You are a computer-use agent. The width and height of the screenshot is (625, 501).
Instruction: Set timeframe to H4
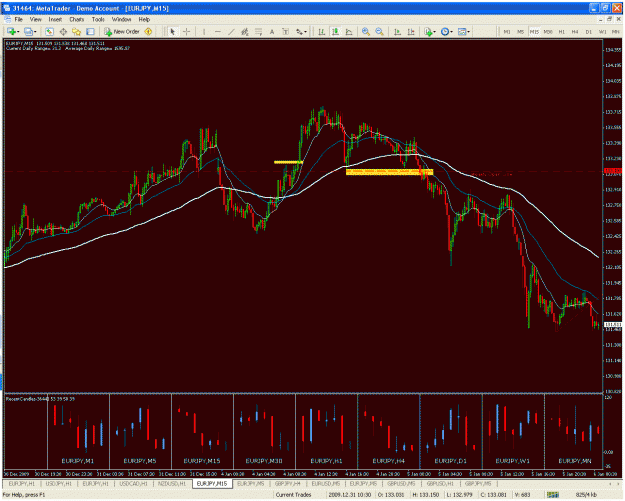click(x=575, y=31)
